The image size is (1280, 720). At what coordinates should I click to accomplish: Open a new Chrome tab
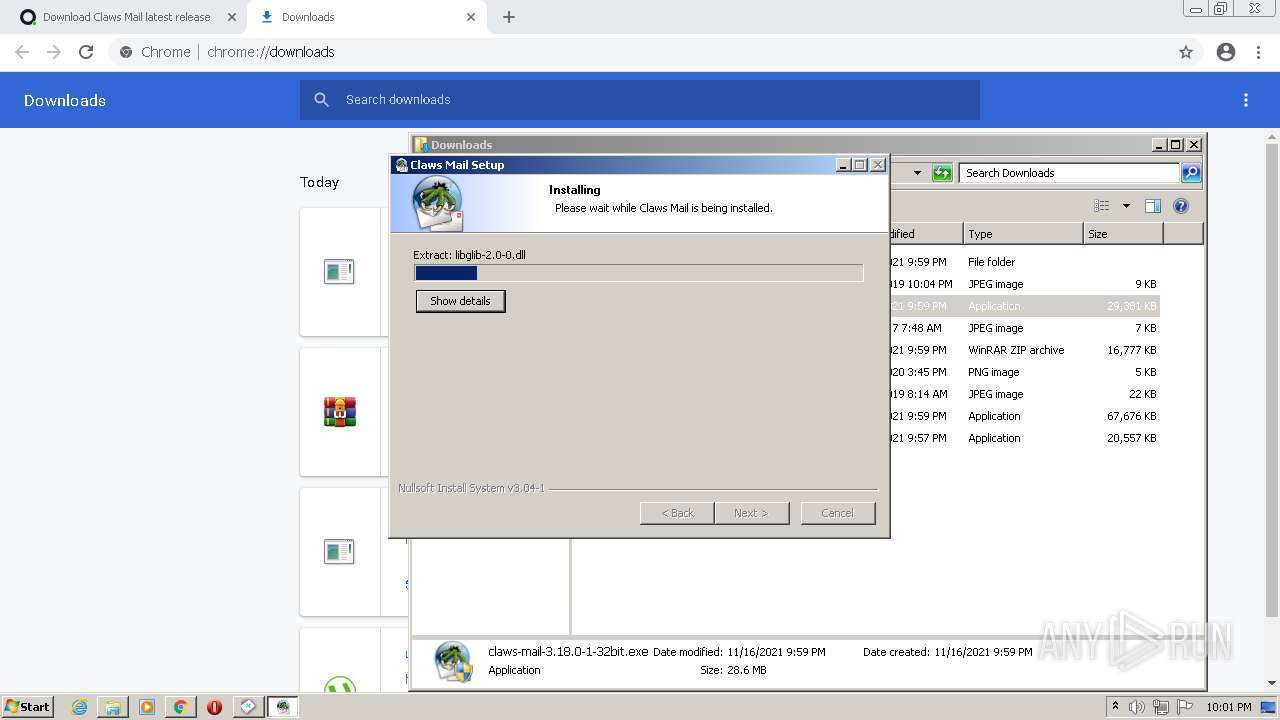pos(509,17)
